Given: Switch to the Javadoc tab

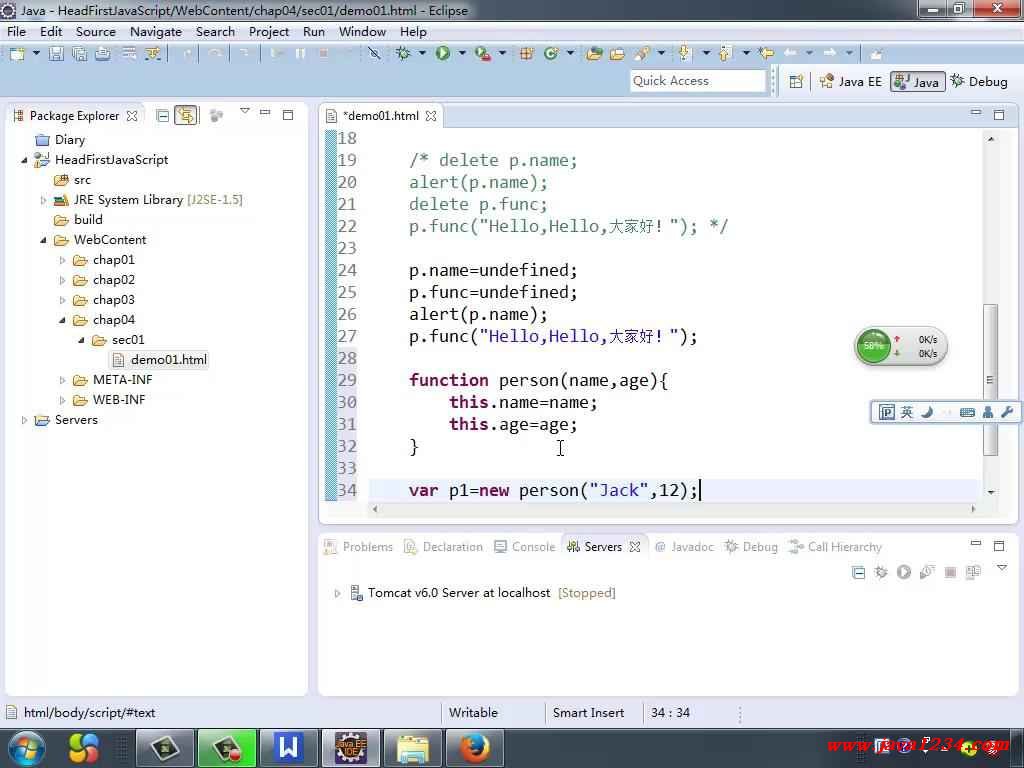Looking at the screenshot, I should click(x=684, y=547).
